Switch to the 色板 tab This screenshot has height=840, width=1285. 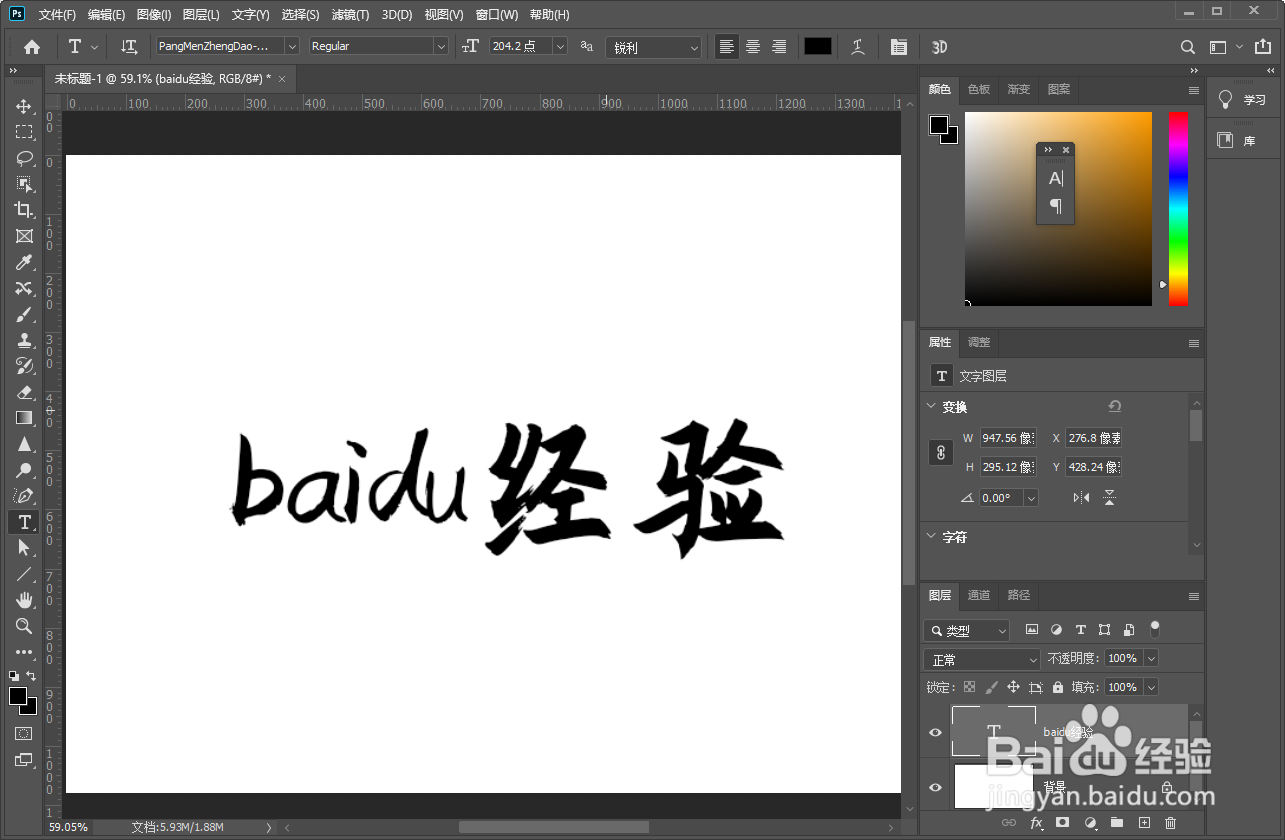pyautogui.click(x=979, y=89)
